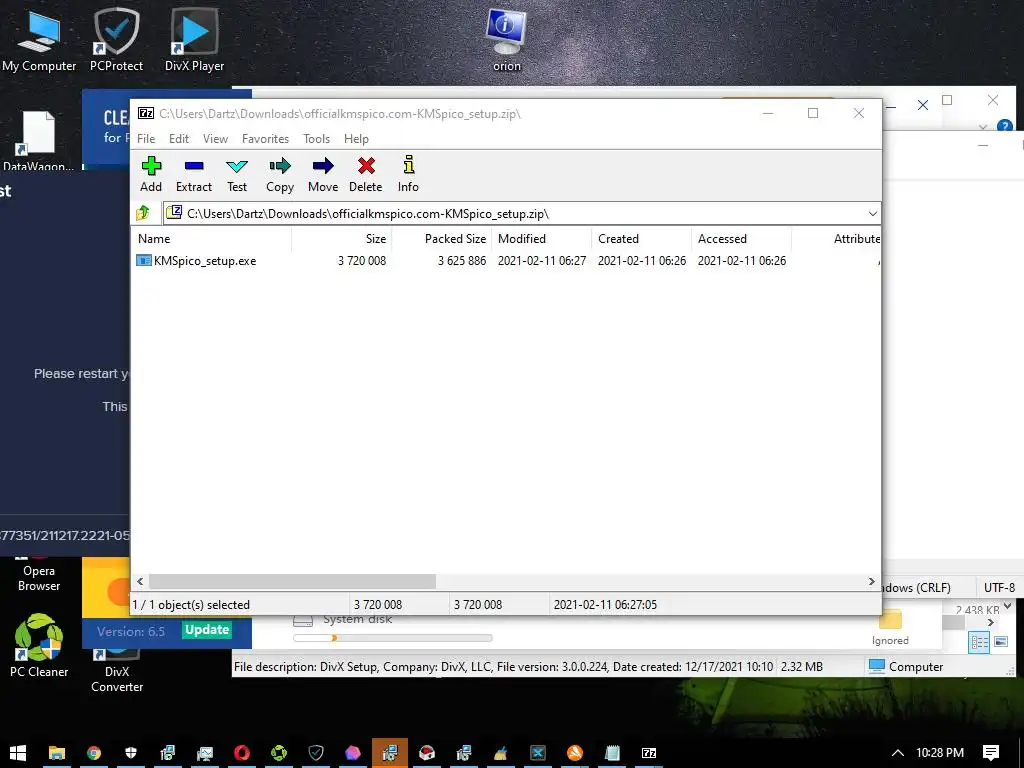Open PC Cleaner desktop shortcut
1024x768 pixels.
pos(39,647)
